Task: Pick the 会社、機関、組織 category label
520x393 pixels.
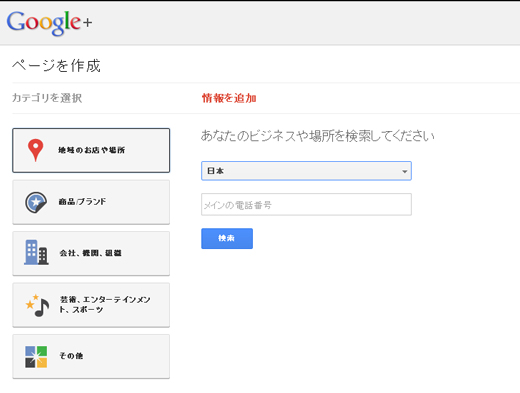Action: pyautogui.click(x=90, y=253)
